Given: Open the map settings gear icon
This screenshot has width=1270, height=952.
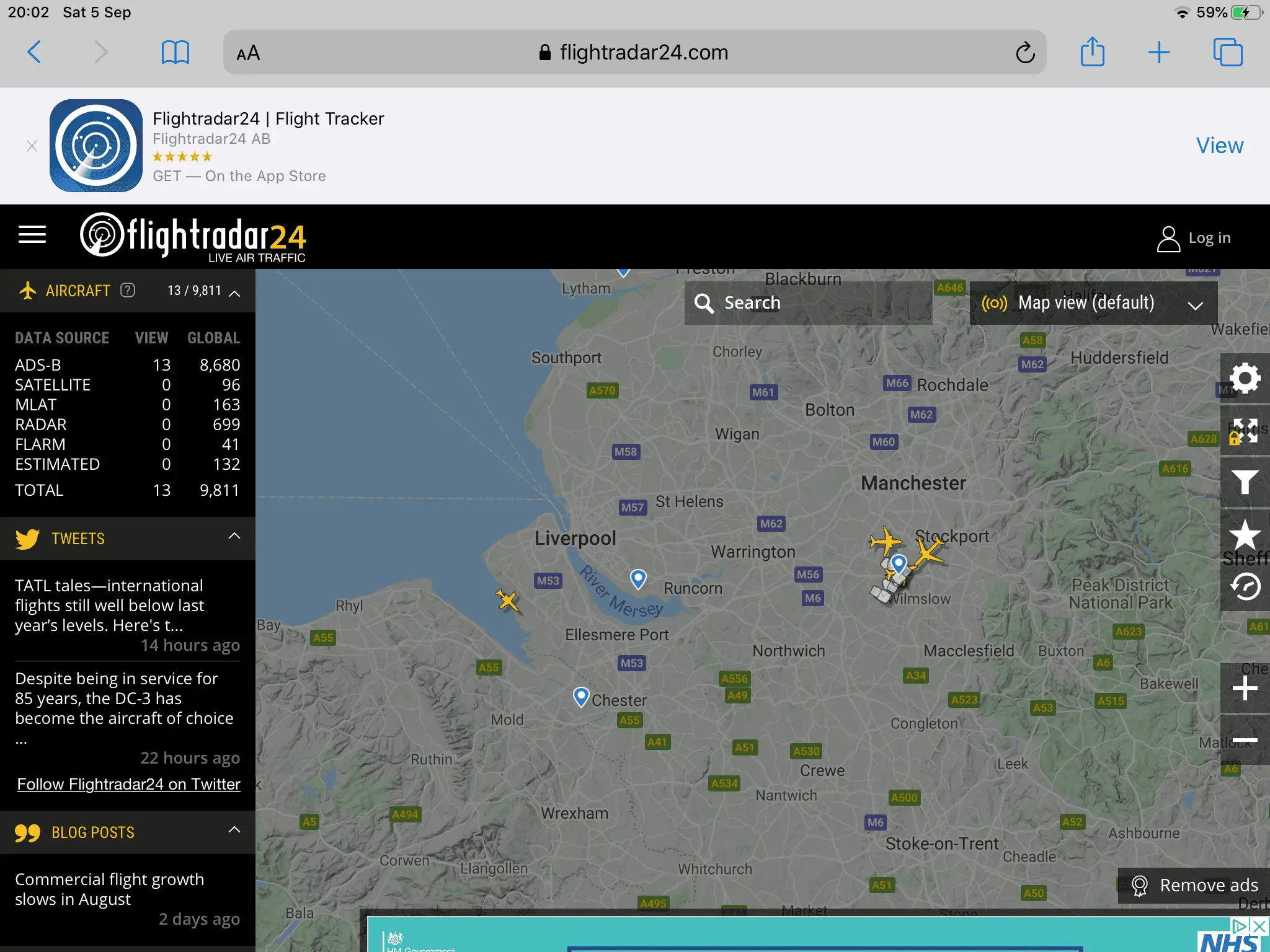Looking at the screenshot, I should 1245,378.
